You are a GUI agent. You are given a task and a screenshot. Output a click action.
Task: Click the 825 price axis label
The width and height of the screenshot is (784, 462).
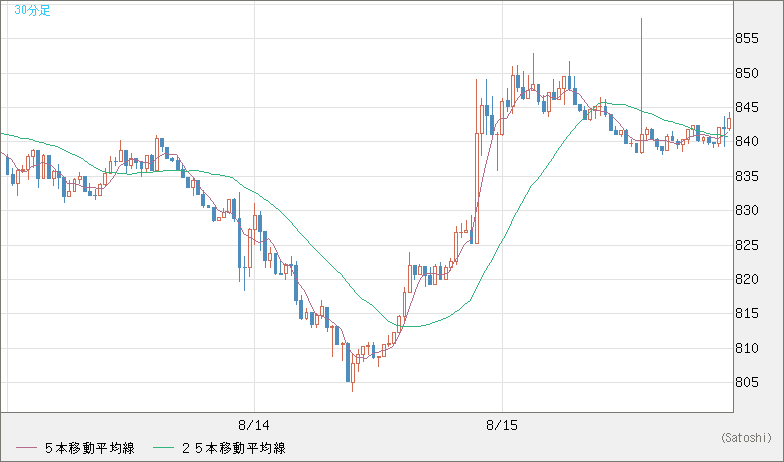[746, 246]
